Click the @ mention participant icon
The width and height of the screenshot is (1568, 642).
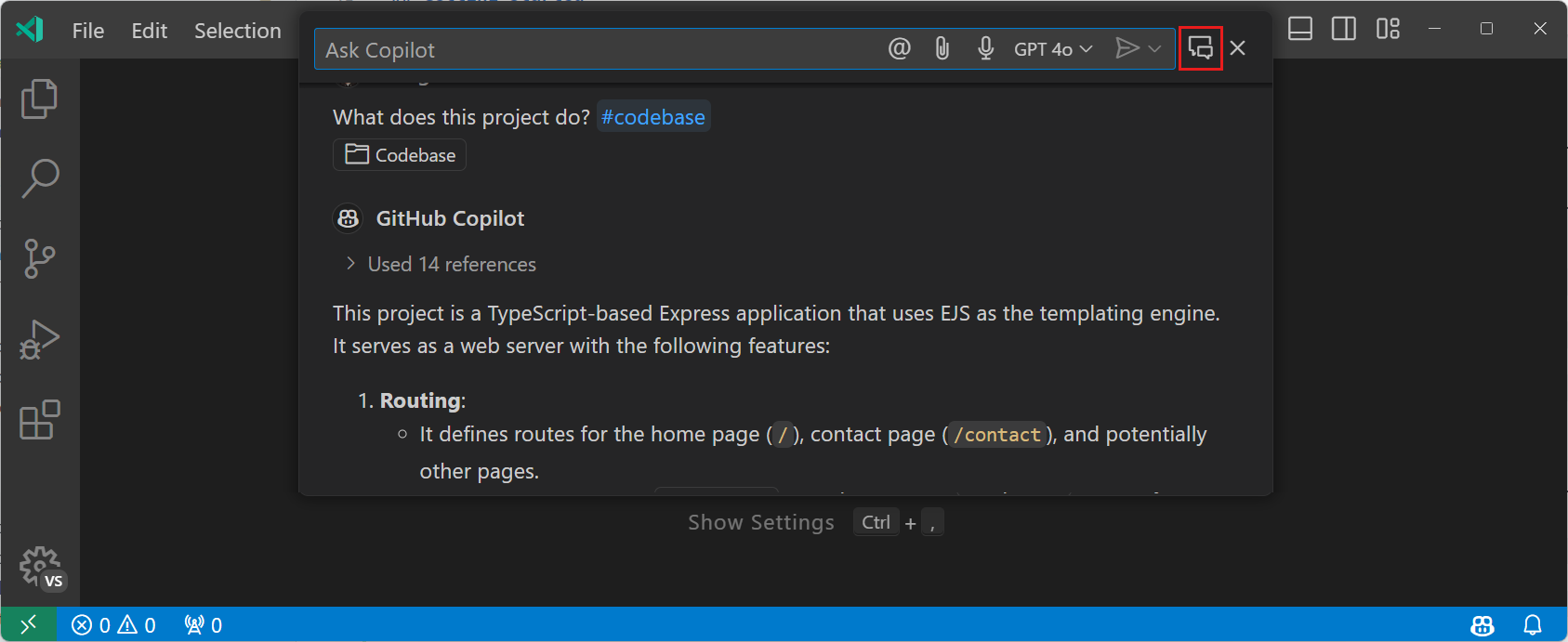click(899, 48)
